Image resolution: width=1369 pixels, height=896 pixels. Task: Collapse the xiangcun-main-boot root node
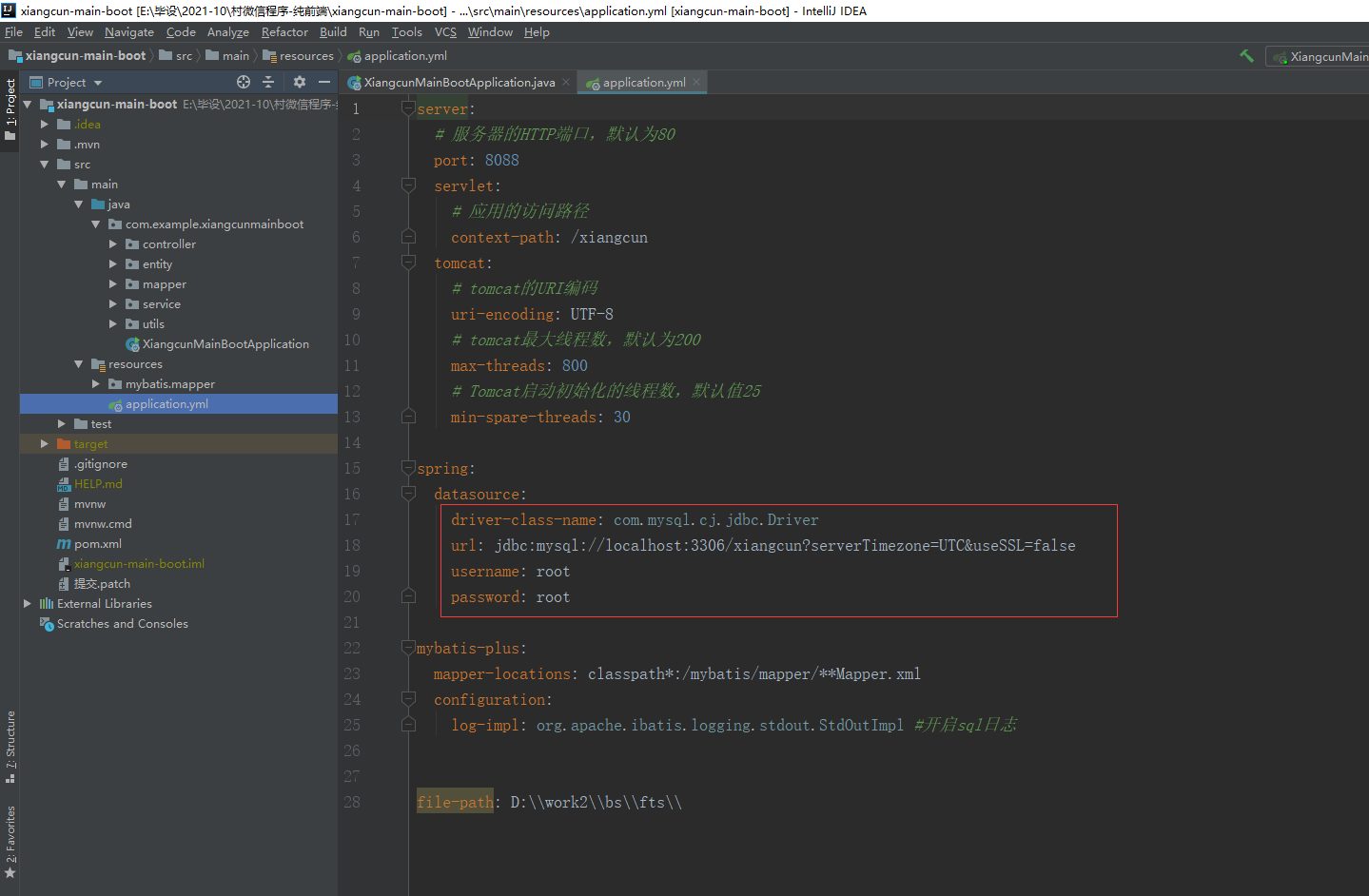(28, 105)
